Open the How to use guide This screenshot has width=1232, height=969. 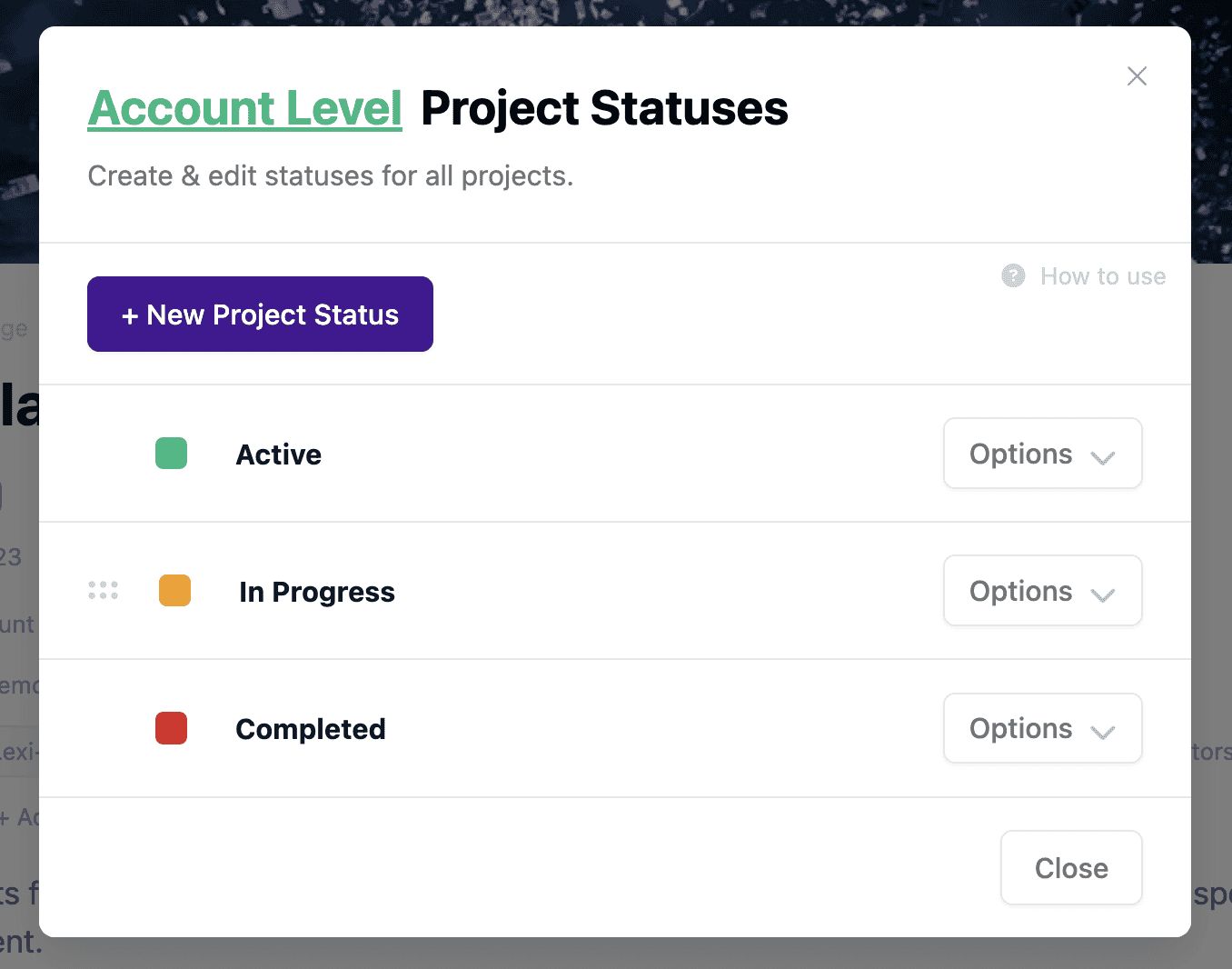pos(1102,276)
